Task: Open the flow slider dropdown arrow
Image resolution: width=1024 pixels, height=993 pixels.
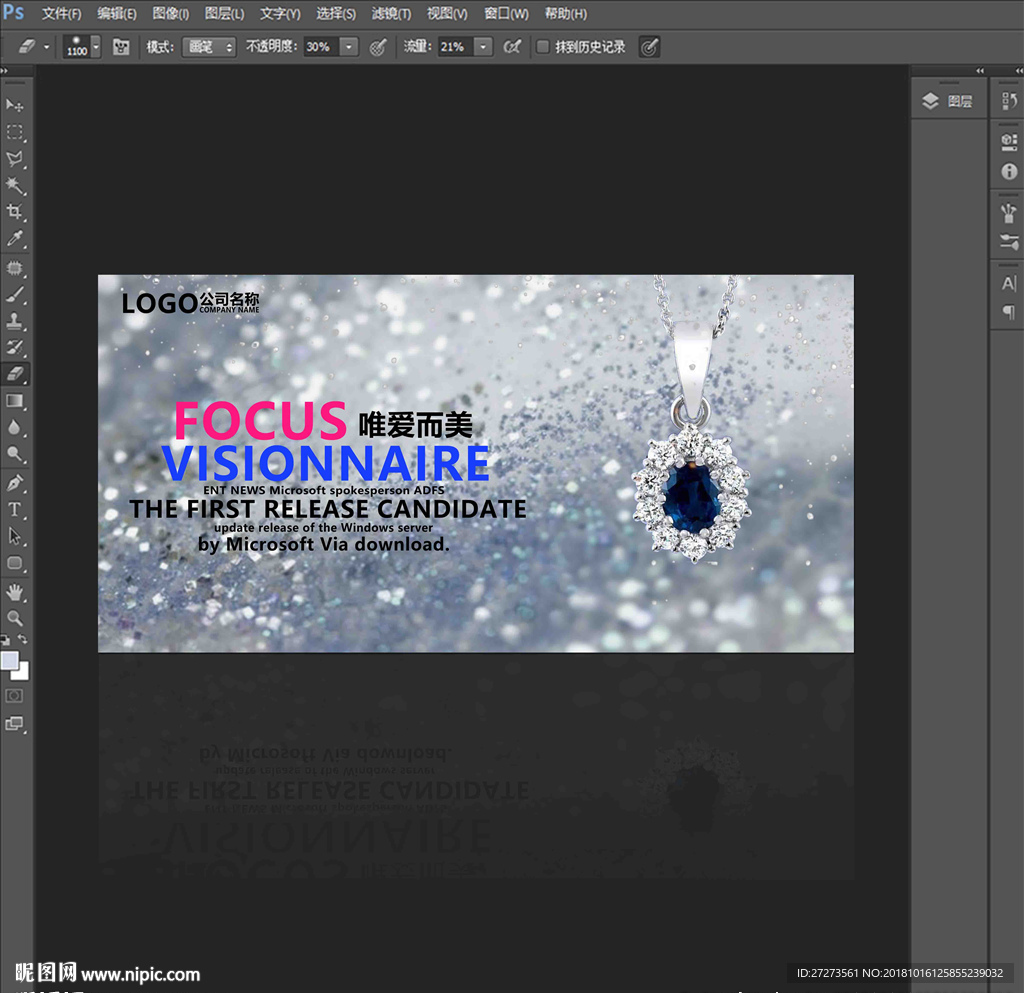Action: click(483, 47)
